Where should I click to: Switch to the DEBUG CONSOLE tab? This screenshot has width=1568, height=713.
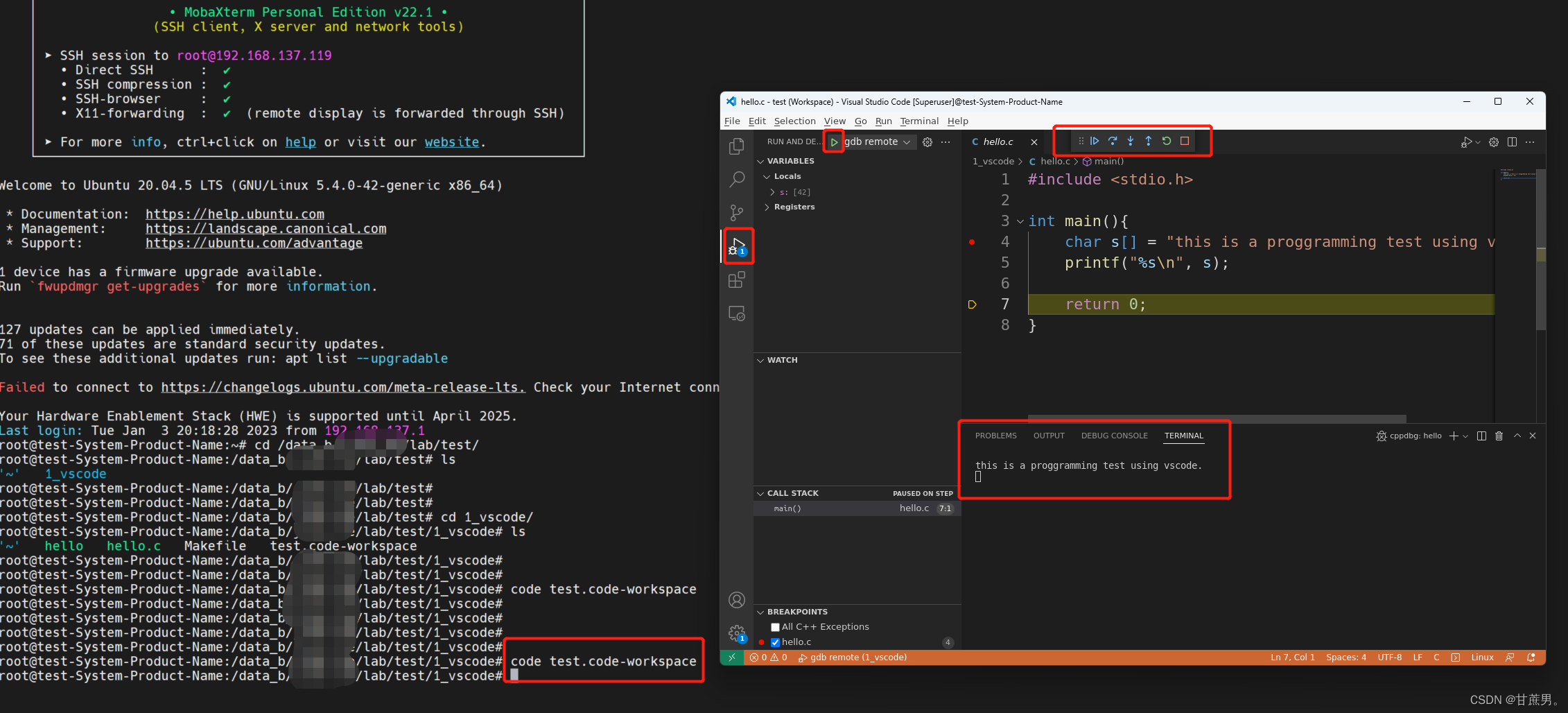tap(1114, 436)
